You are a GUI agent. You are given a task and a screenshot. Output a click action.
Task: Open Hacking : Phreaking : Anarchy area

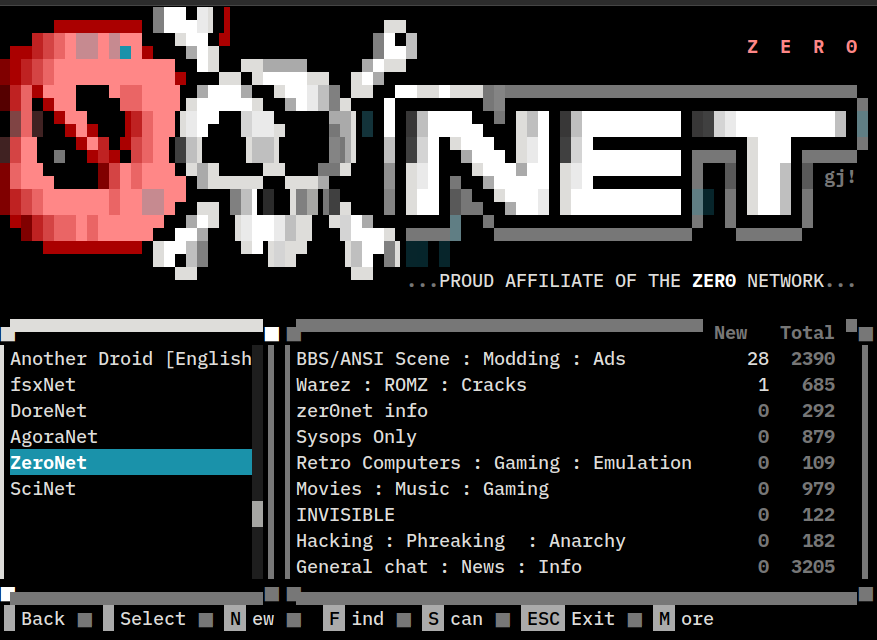460,541
